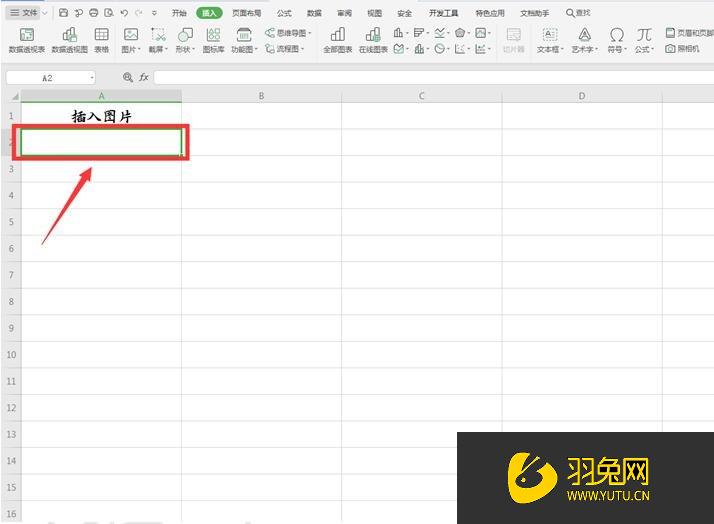Click the Redo arrow icon
This screenshot has width=714, height=524.
click(139, 13)
